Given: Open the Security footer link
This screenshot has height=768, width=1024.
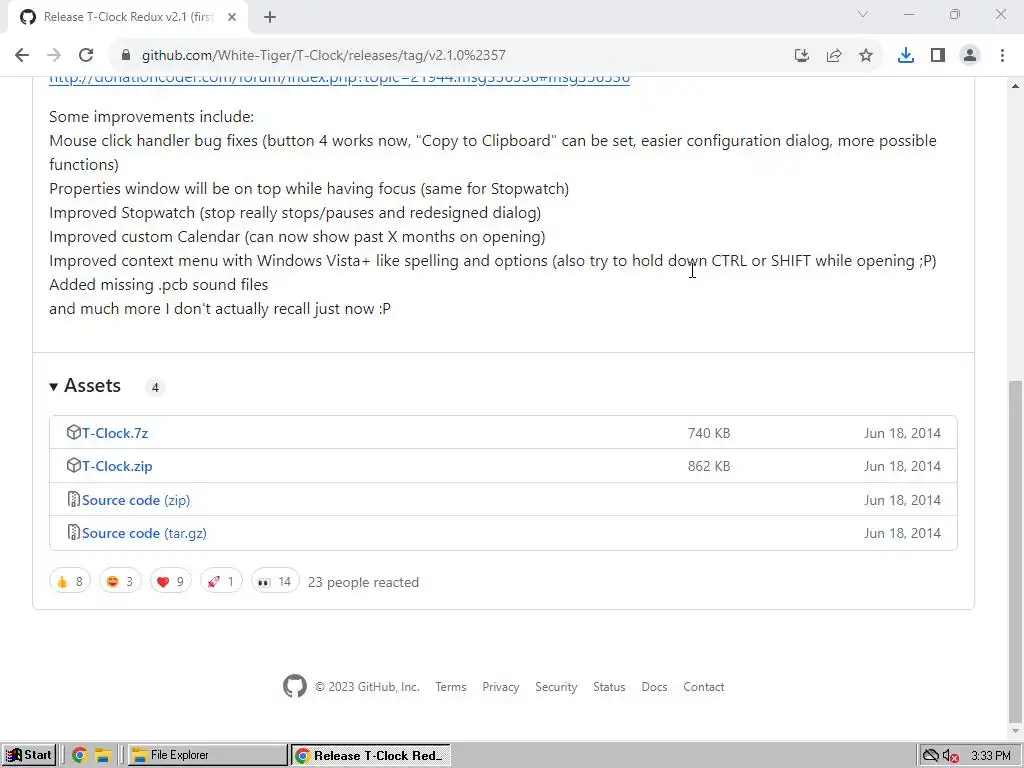Looking at the screenshot, I should click(556, 687).
